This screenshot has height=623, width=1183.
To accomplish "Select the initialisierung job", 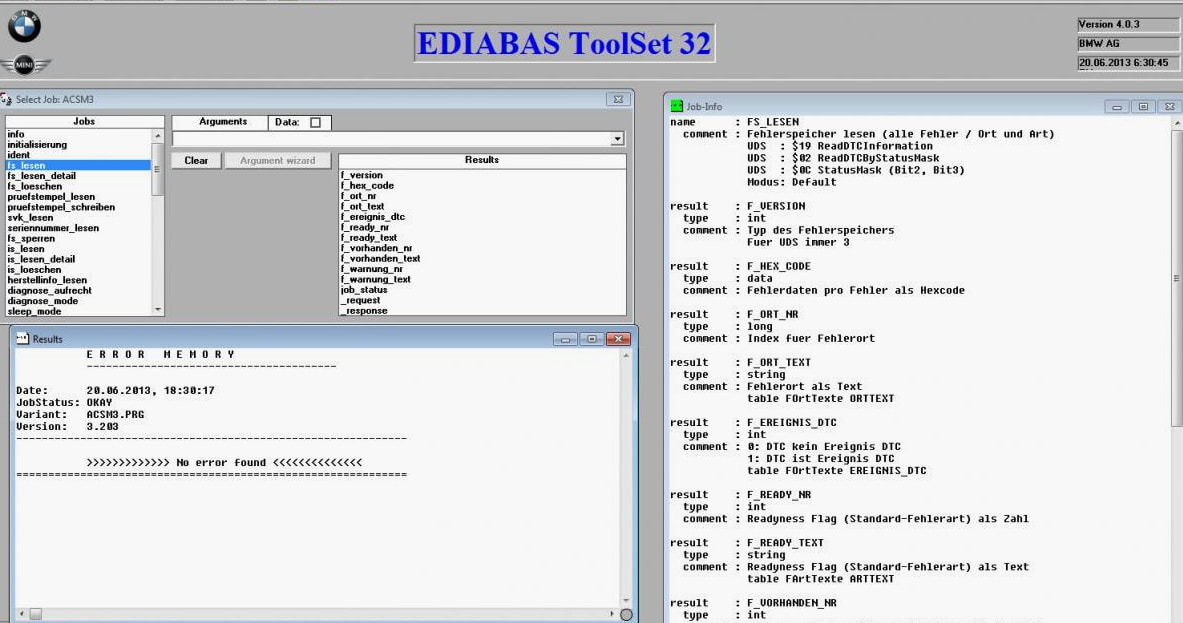I will pyautogui.click(x=37, y=145).
